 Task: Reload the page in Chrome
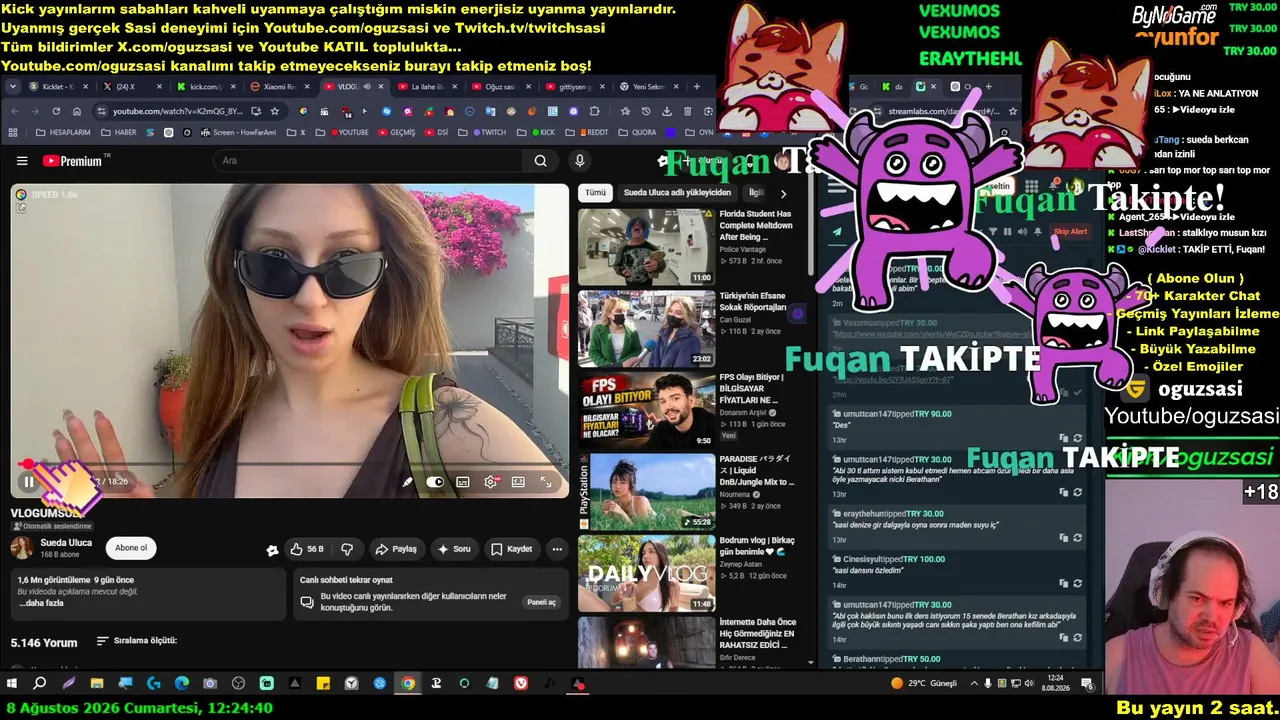[56, 111]
